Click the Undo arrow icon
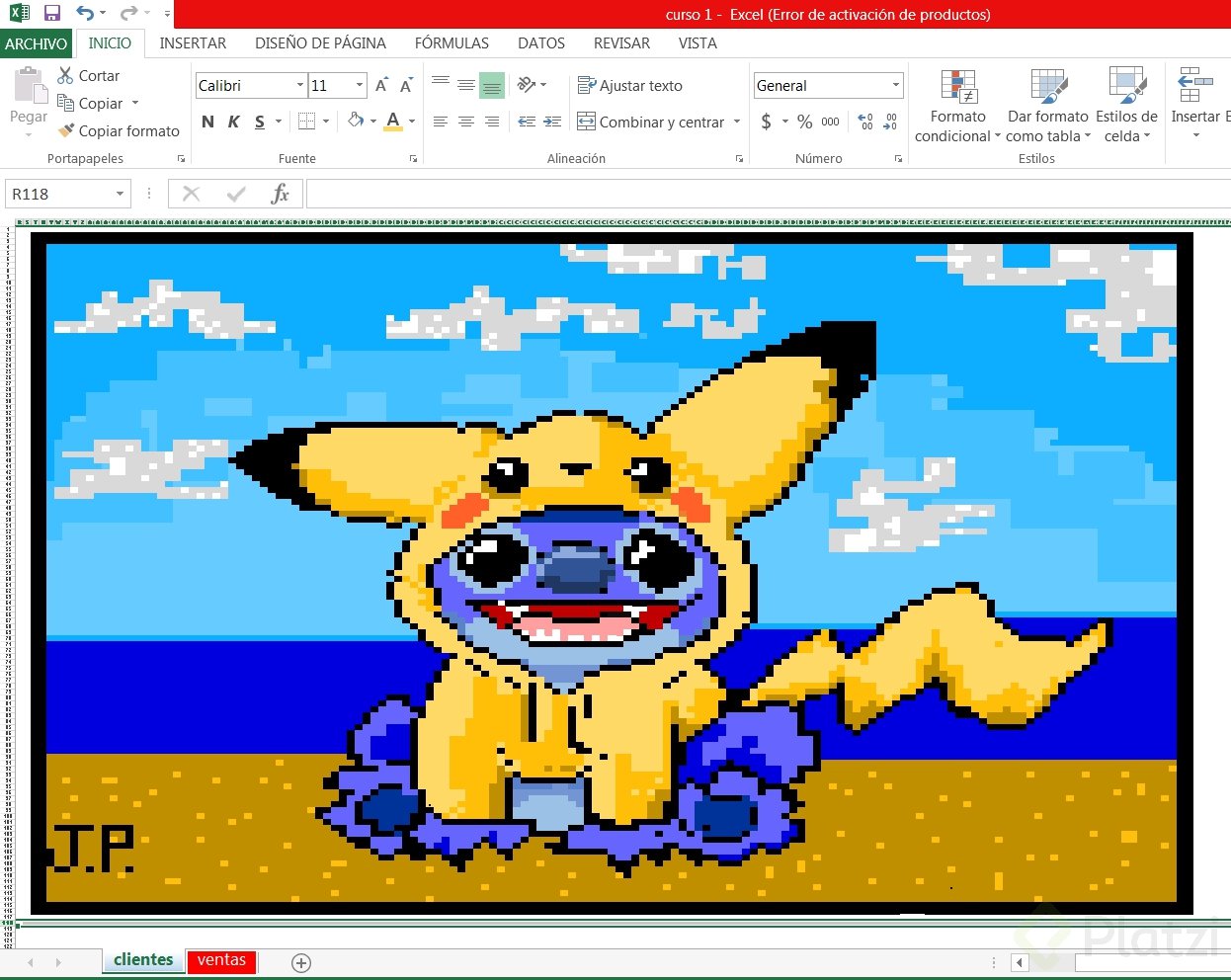1231x980 pixels. coord(86,14)
